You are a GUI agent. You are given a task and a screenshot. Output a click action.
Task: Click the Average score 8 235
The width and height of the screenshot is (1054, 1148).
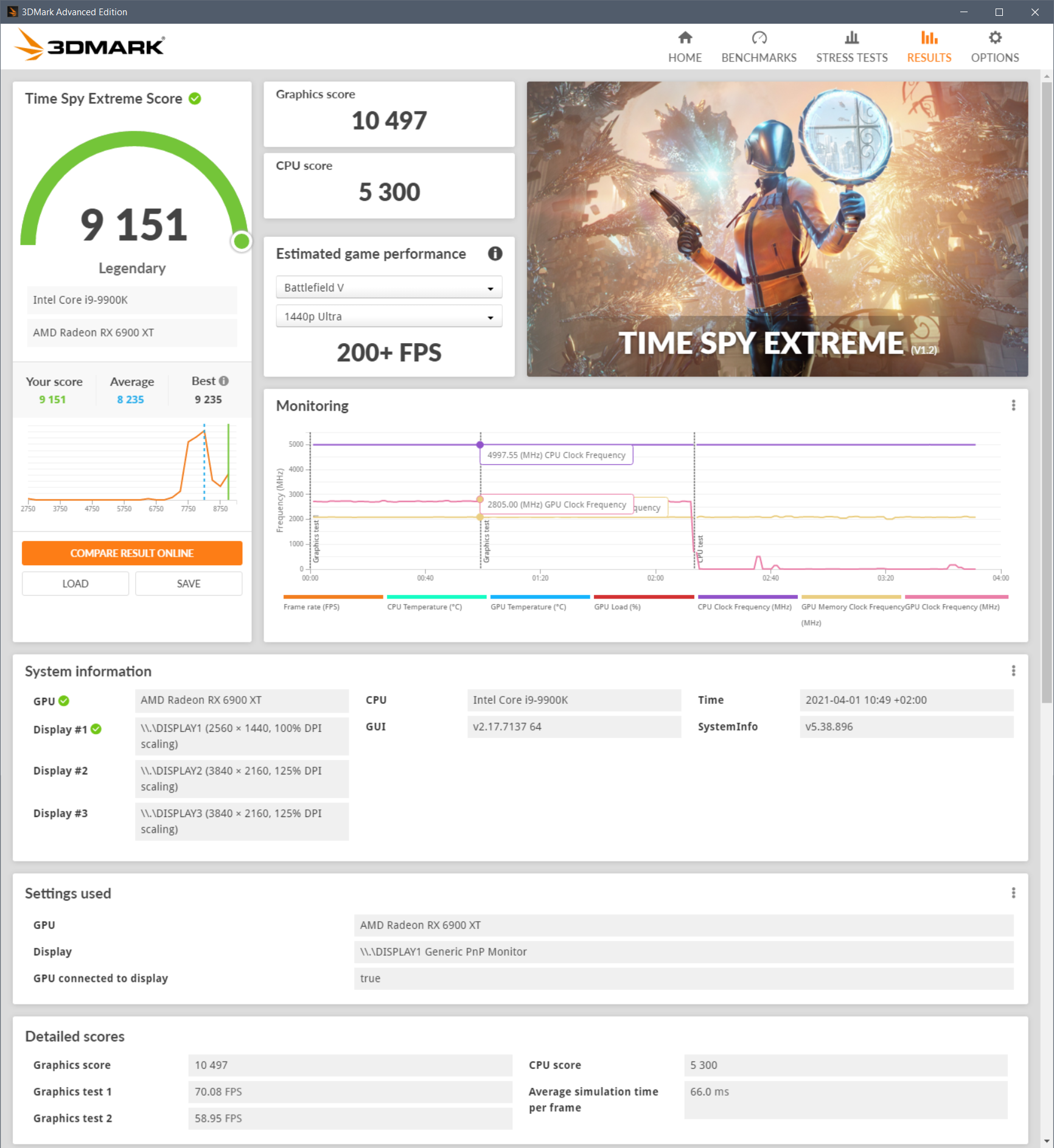click(130, 400)
